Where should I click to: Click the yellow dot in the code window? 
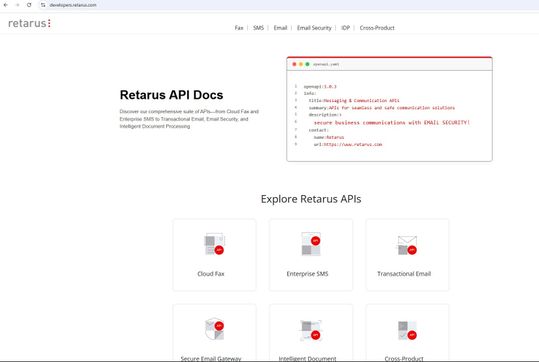pyautogui.click(x=301, y=64)
